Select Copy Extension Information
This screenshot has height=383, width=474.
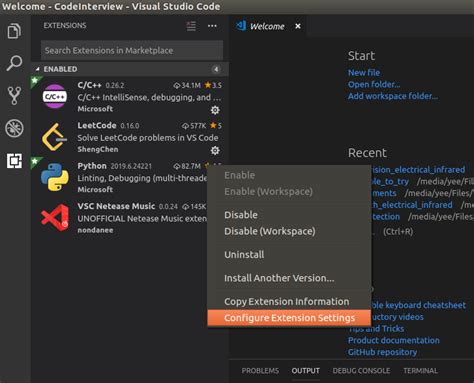(x=289, y=301)
